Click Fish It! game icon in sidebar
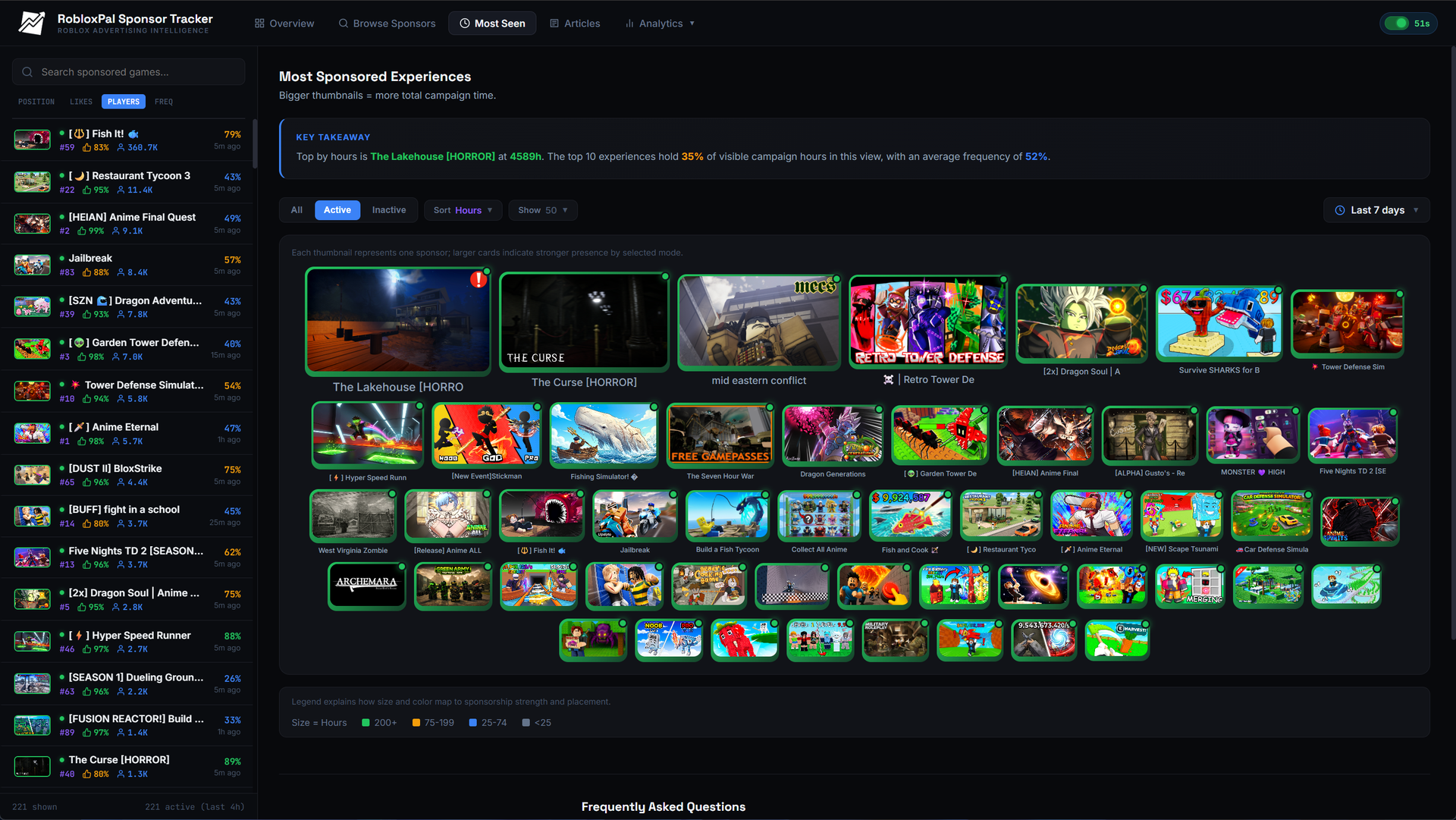Viewport: 1456px width, 820px height. (33, 140)
